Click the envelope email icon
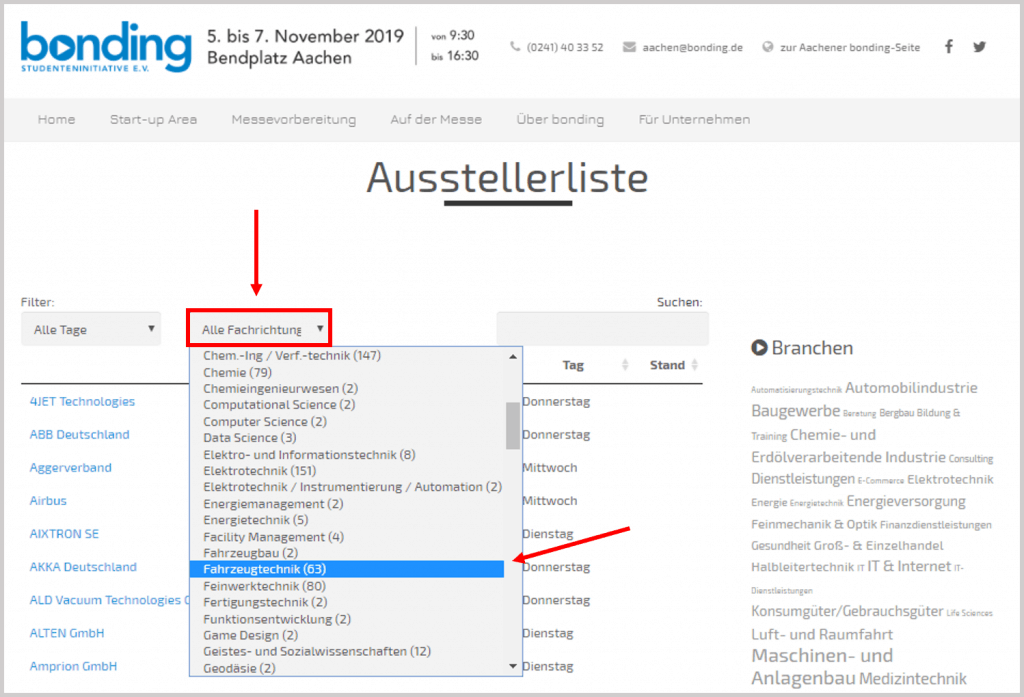 coord(629,47)
